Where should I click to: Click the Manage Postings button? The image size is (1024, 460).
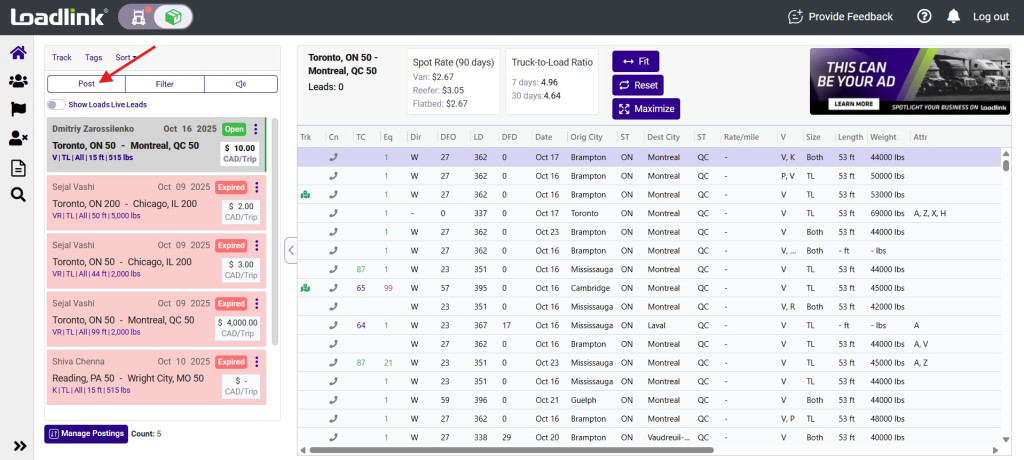click(86, 433)
